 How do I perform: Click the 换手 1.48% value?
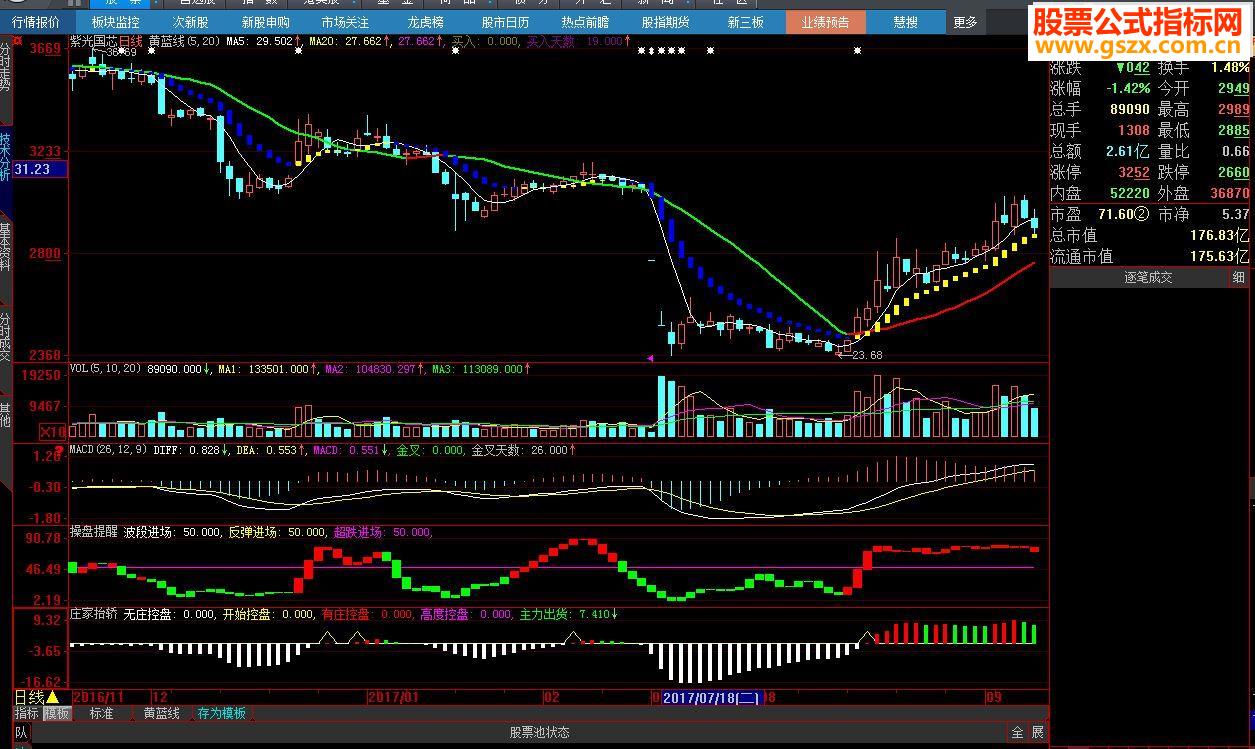pyautogui.click(x=1229, y=67)
